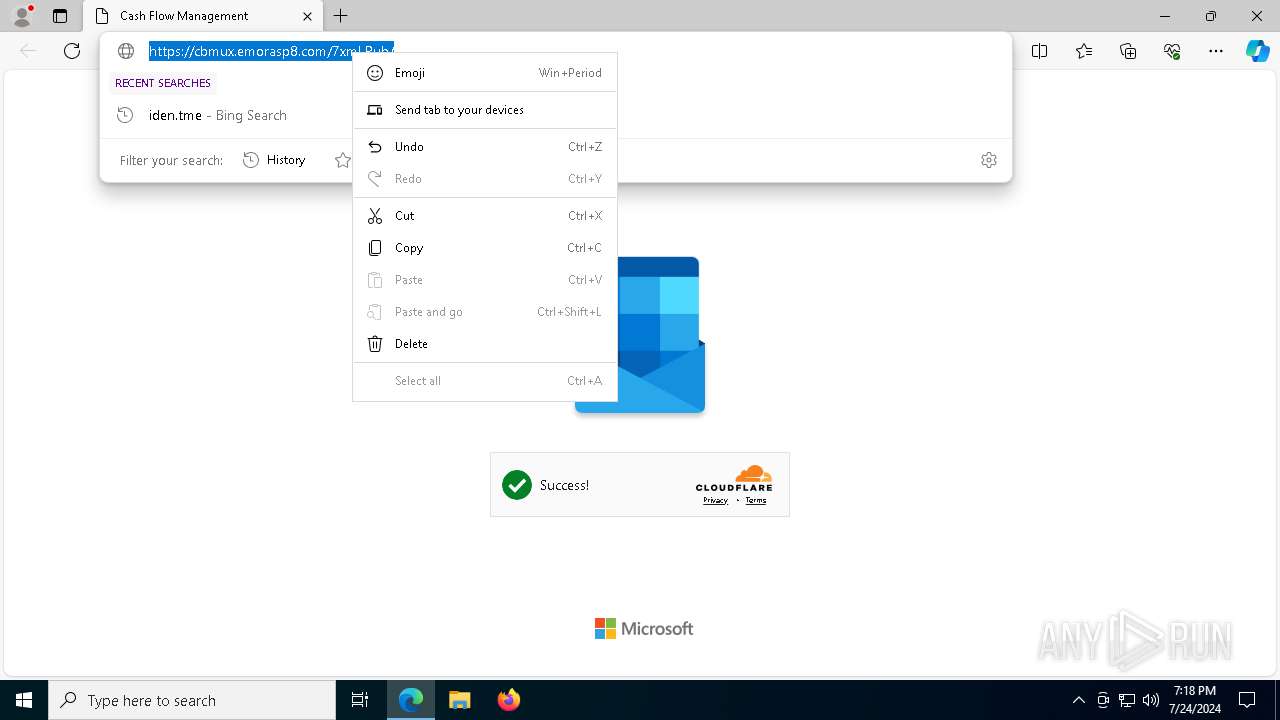The height and width of the screenshot is (720, 1280).
Task: Click the Microsoft logo at page bottom
Action: tap(644, 628)
